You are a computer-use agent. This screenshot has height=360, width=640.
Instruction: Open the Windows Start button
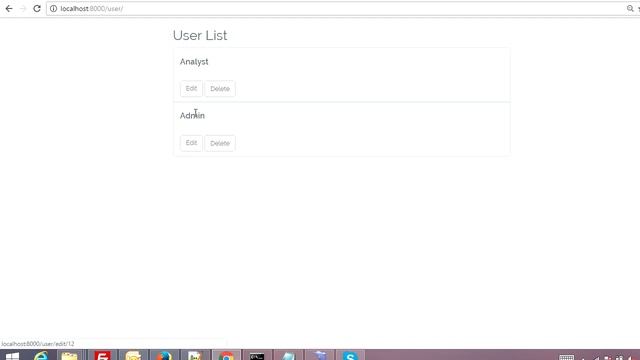(12, 356)
